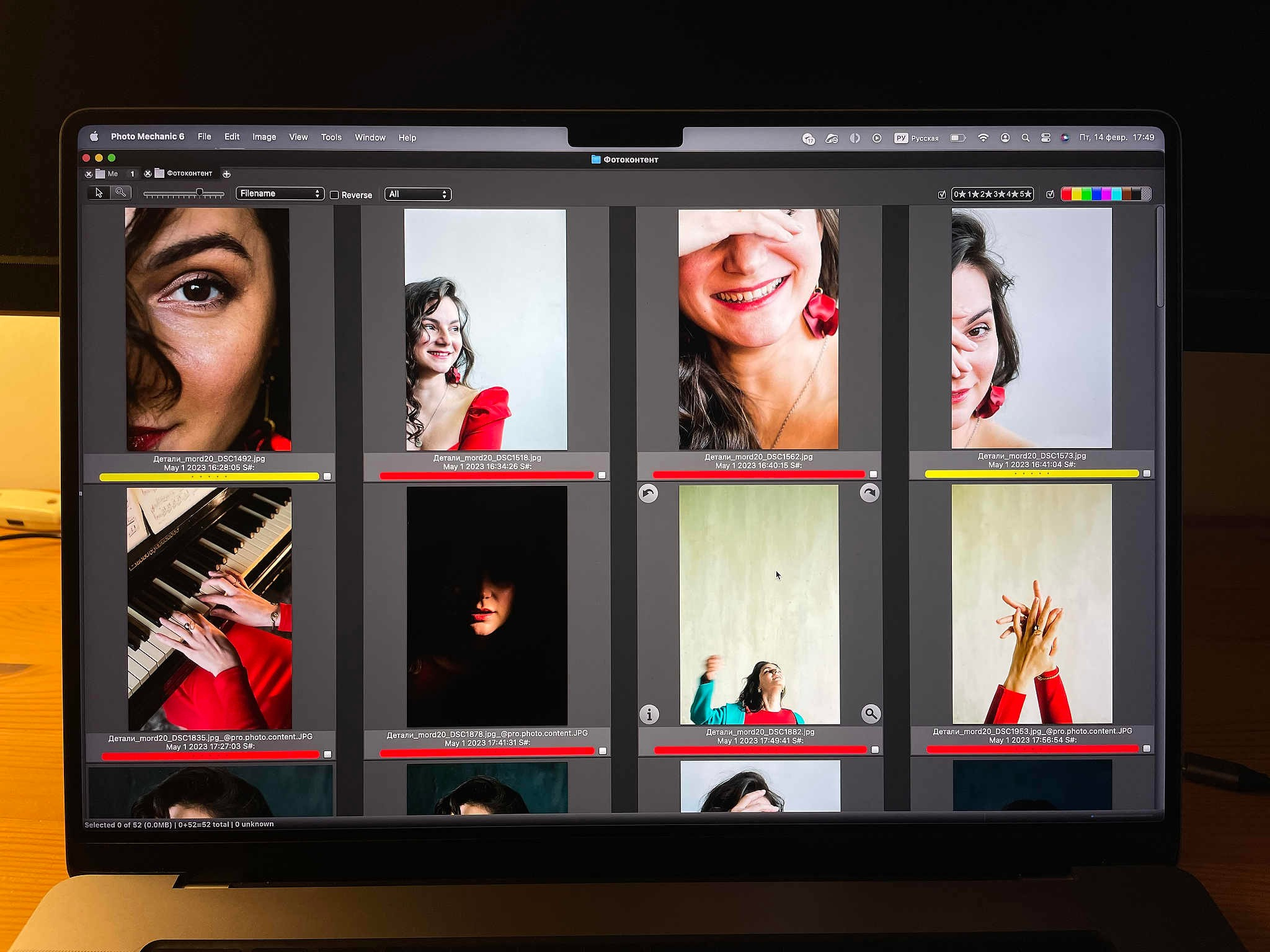Viewport: 1270px width, 952px height.
Task: Click the green color class swatch
Action: coord(1086,194)
